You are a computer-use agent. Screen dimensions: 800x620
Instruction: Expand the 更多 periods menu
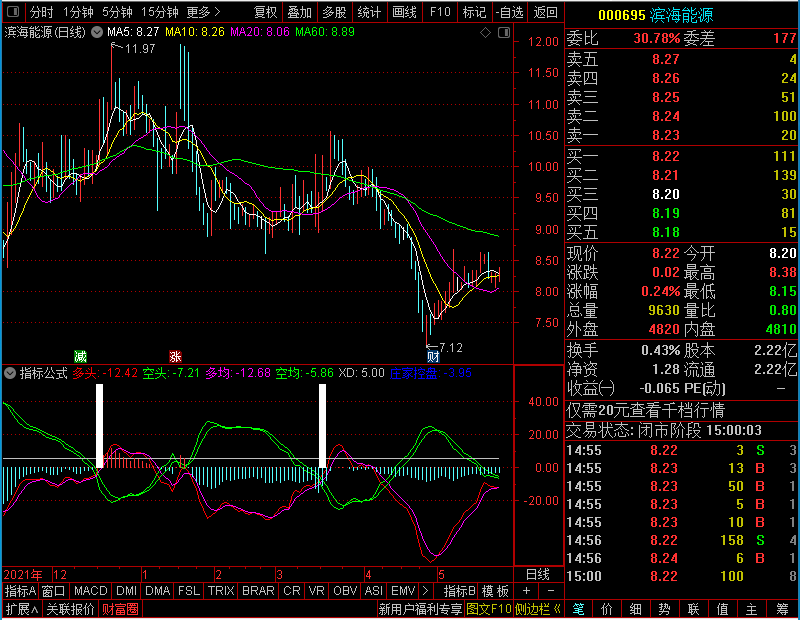(x=203, y=12)
